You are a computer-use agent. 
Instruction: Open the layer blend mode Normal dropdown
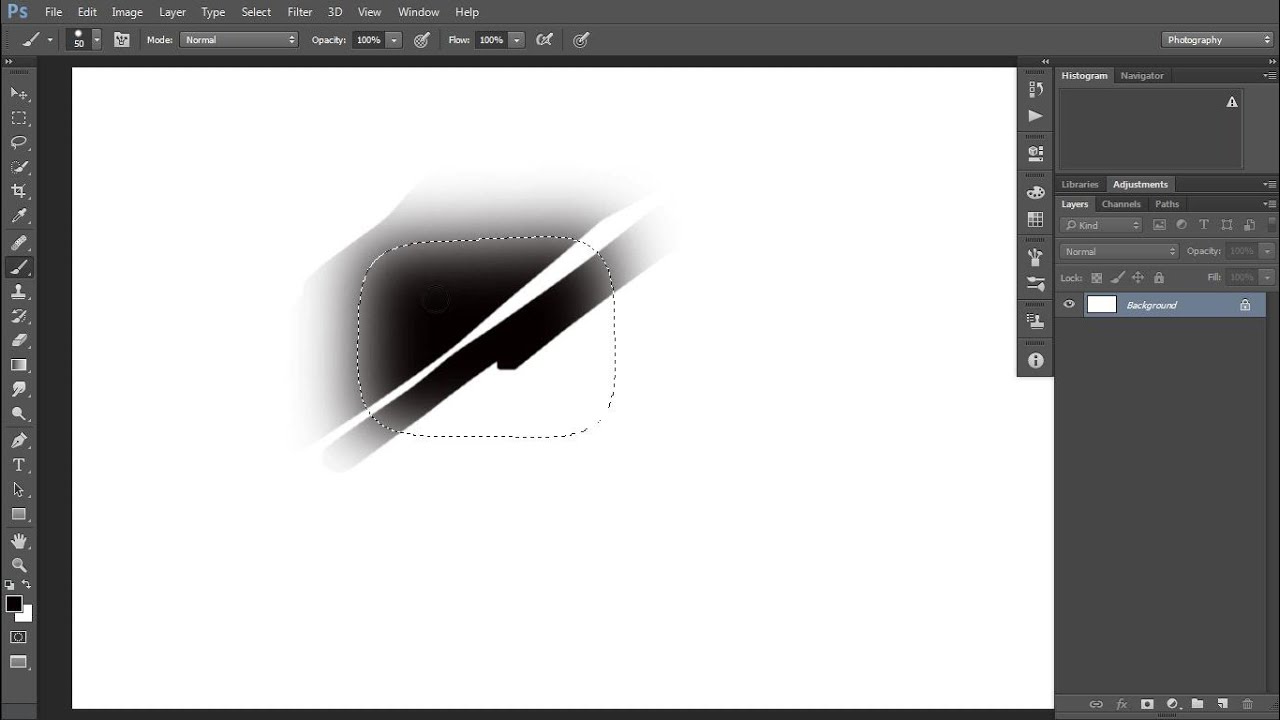(x=1119, y=251)
